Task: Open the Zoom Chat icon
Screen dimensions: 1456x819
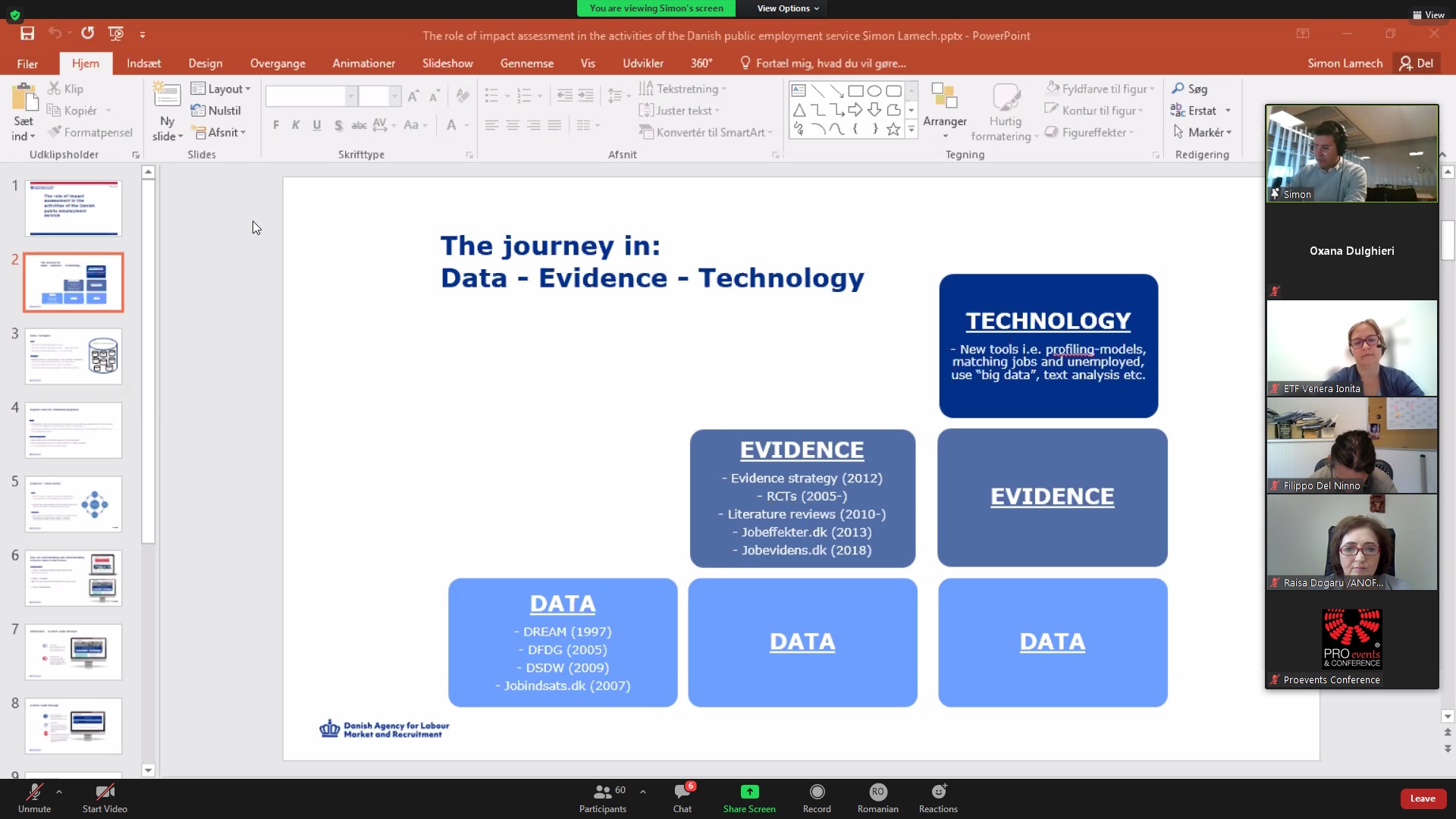Action: (682, 792)
